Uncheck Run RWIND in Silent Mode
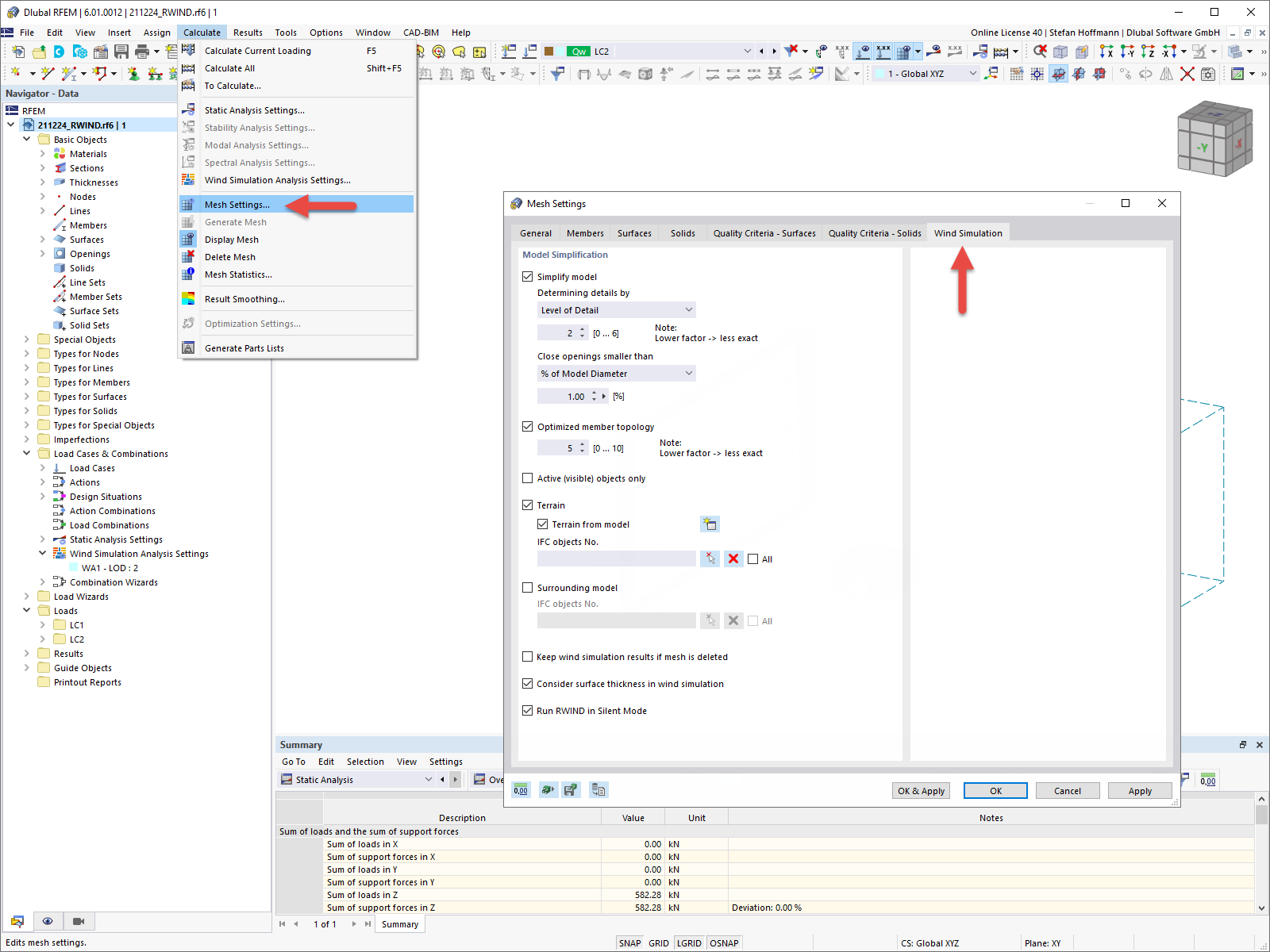The image size is (1270, 952). 528,711
